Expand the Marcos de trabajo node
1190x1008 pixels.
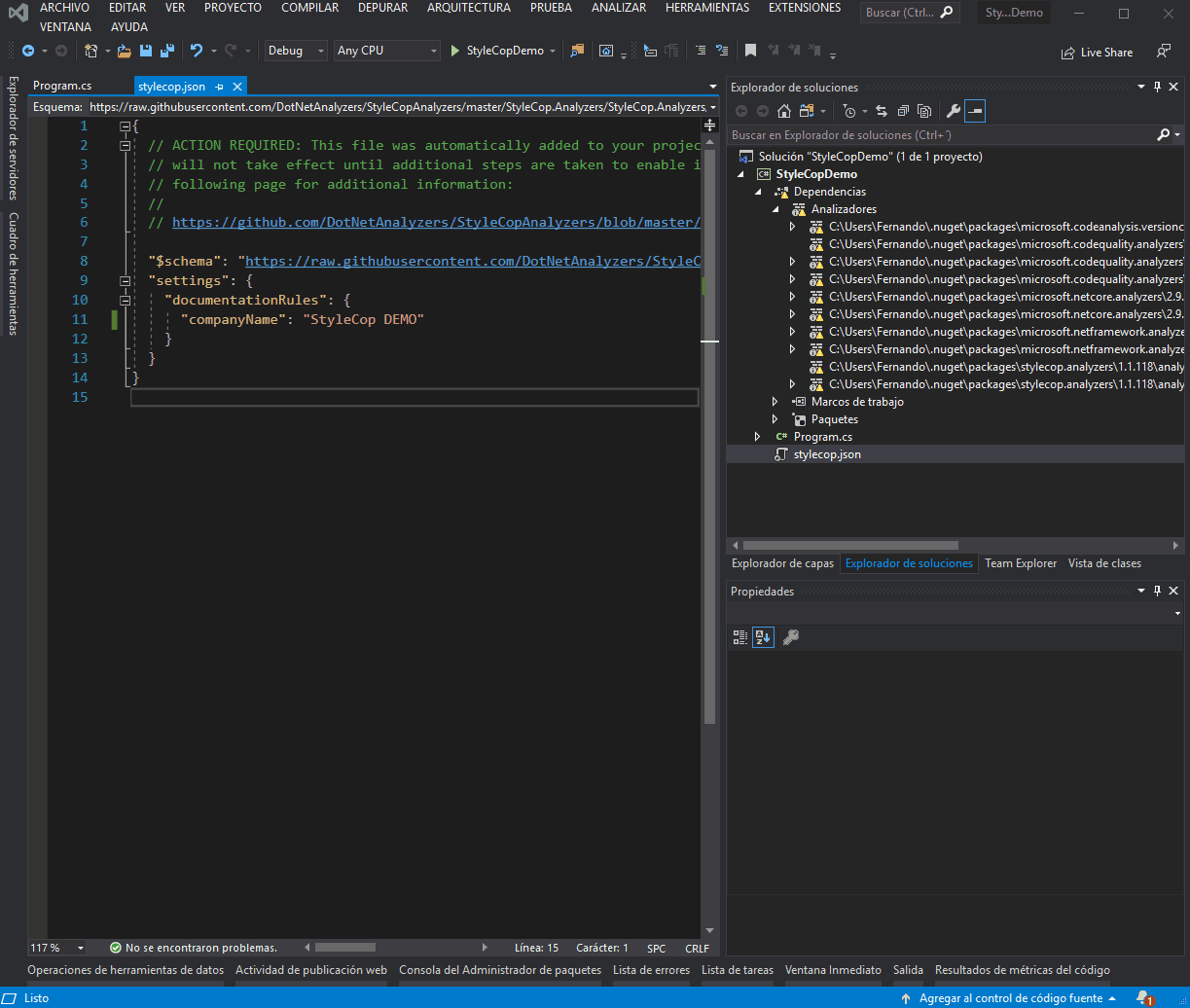(x=775, y=402)
